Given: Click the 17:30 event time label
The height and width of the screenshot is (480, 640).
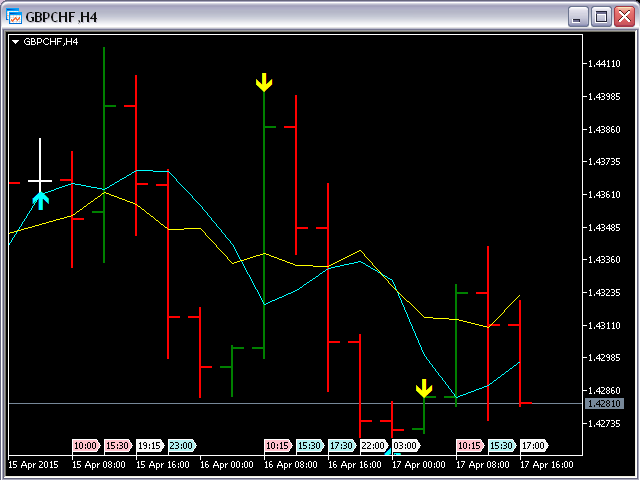Looking at the screenshot, I should (342, 445).
